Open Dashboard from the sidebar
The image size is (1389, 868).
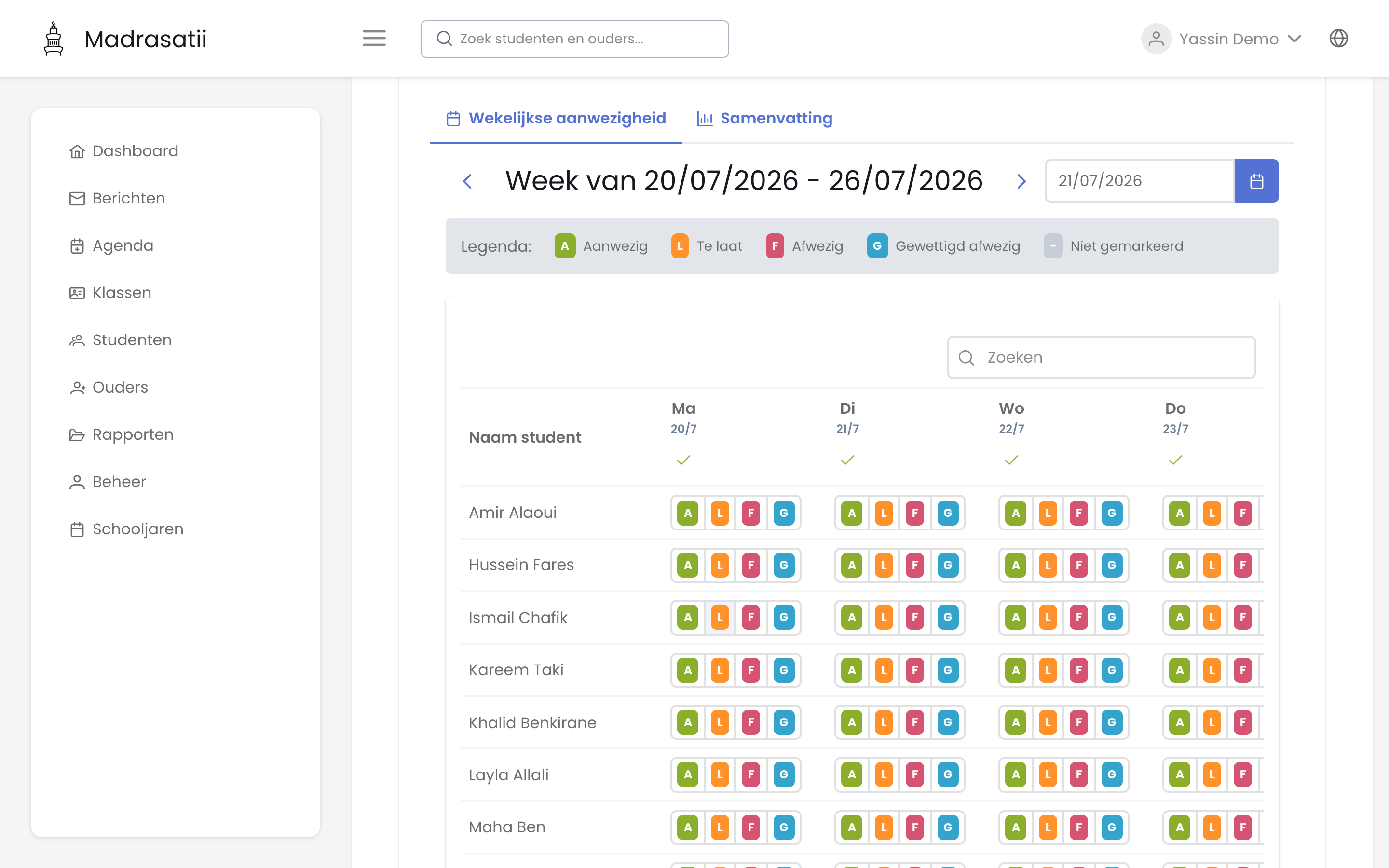tap(136, 151)
